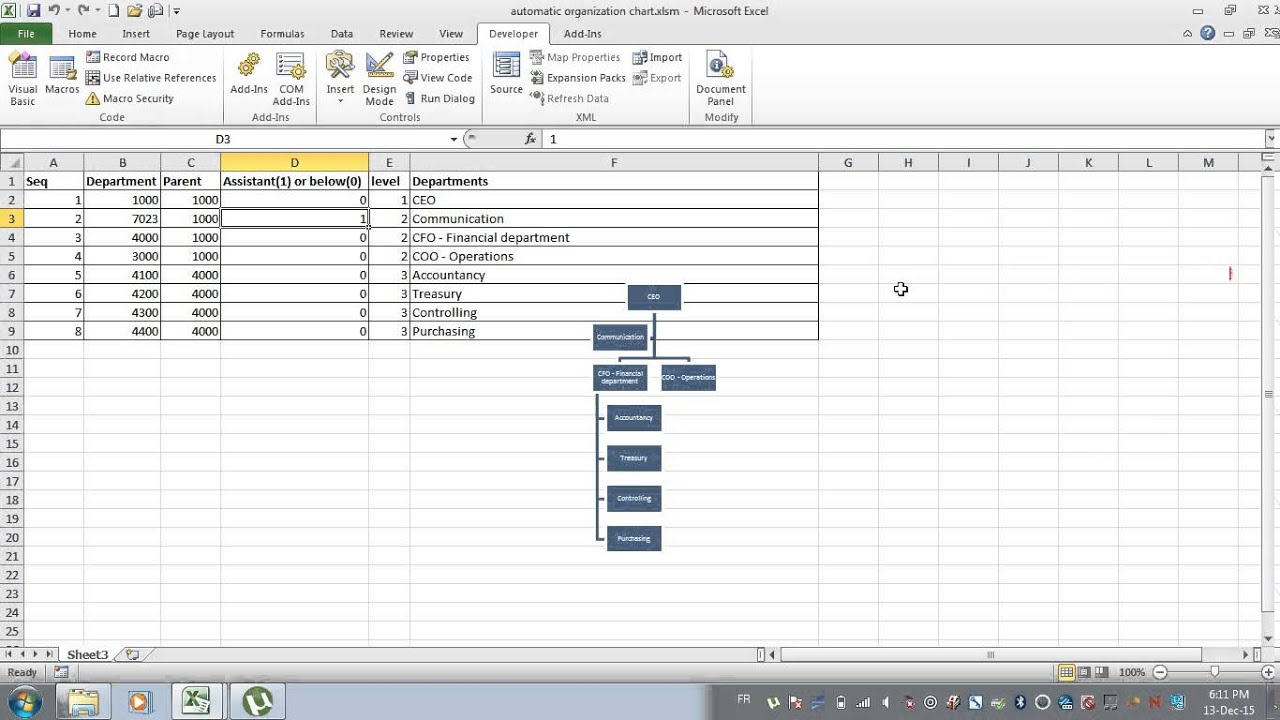Viewport: 1280px width, 720px height.
Task: Switch to Normal view
Action: point(1067,673)
